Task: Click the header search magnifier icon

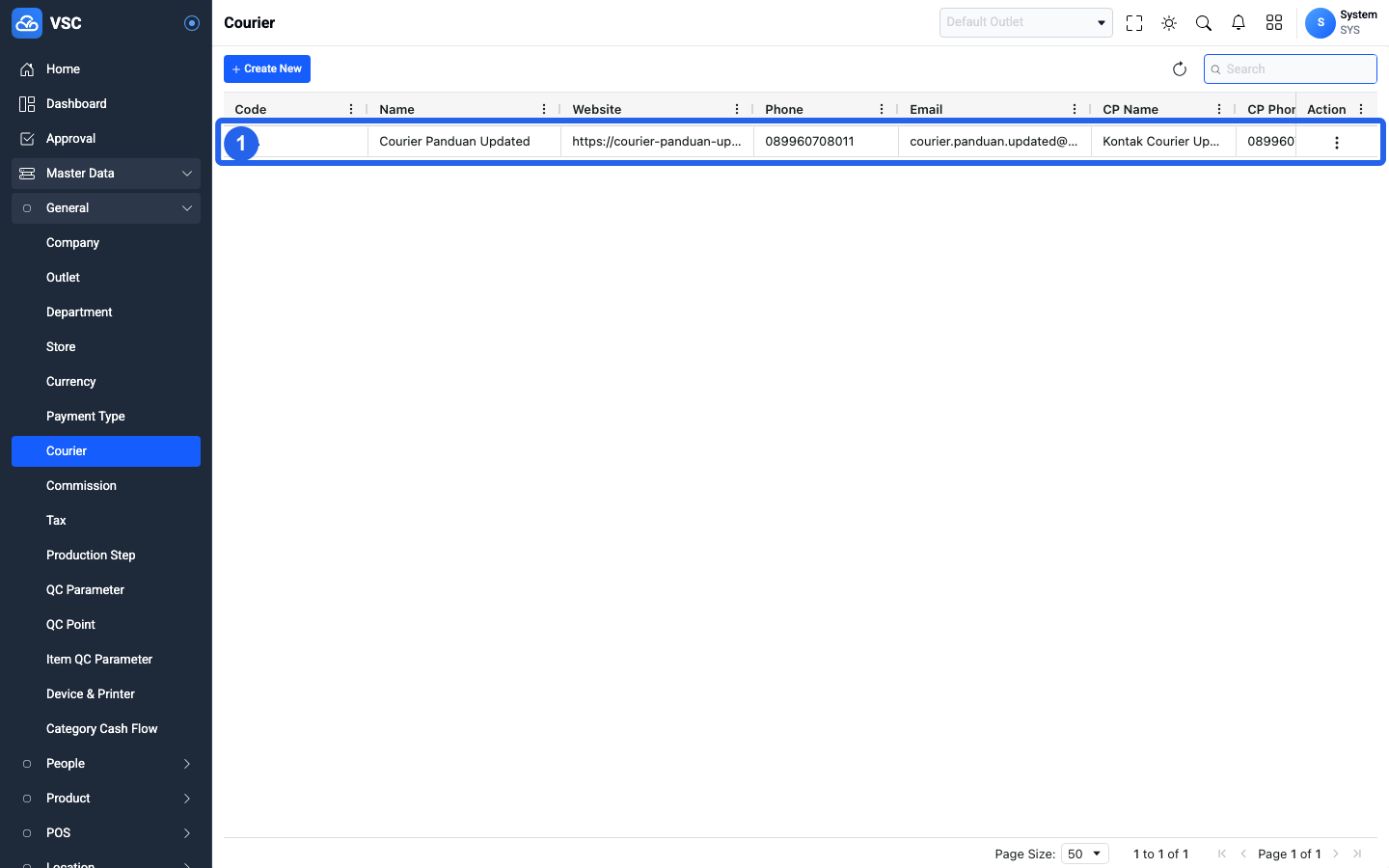Action: coord(1204,23)
